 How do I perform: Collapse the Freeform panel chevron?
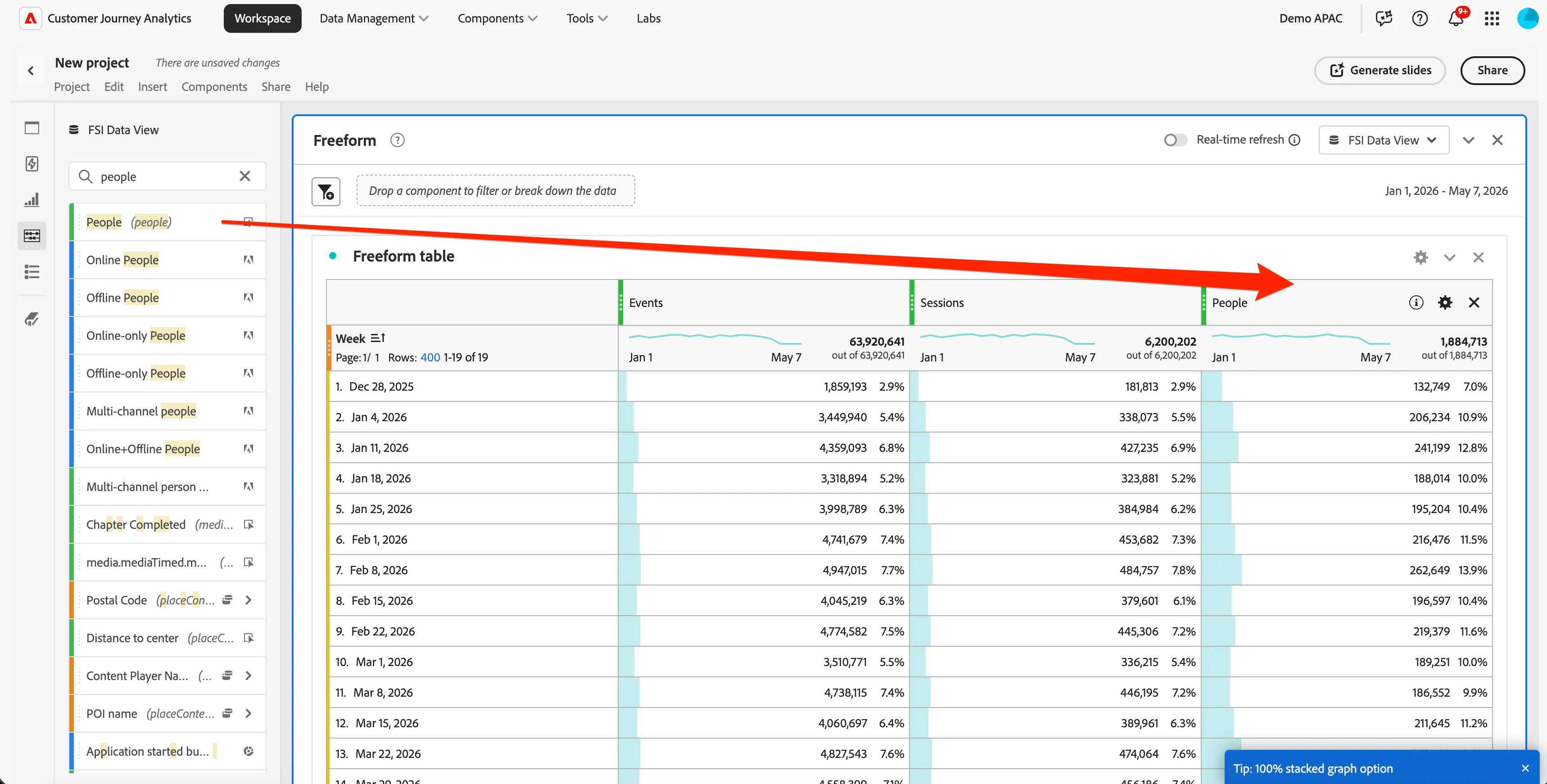click(1468, 140)
